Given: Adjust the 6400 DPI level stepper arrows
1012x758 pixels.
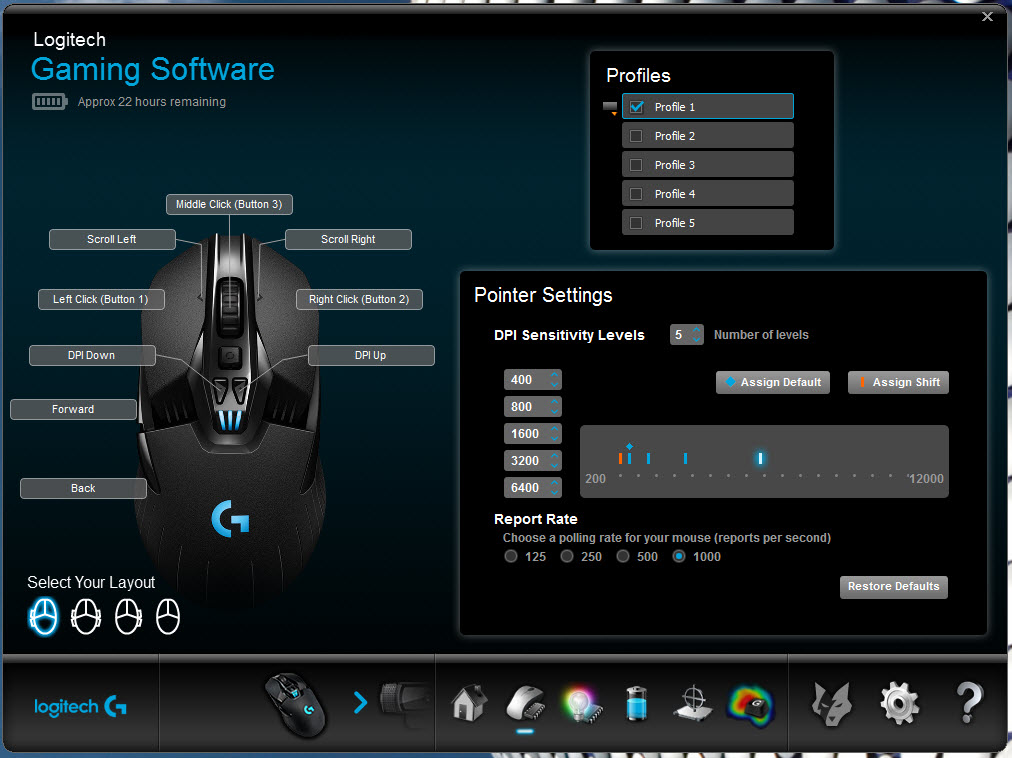Looking at the screenshot, I should tap(554, 487).
